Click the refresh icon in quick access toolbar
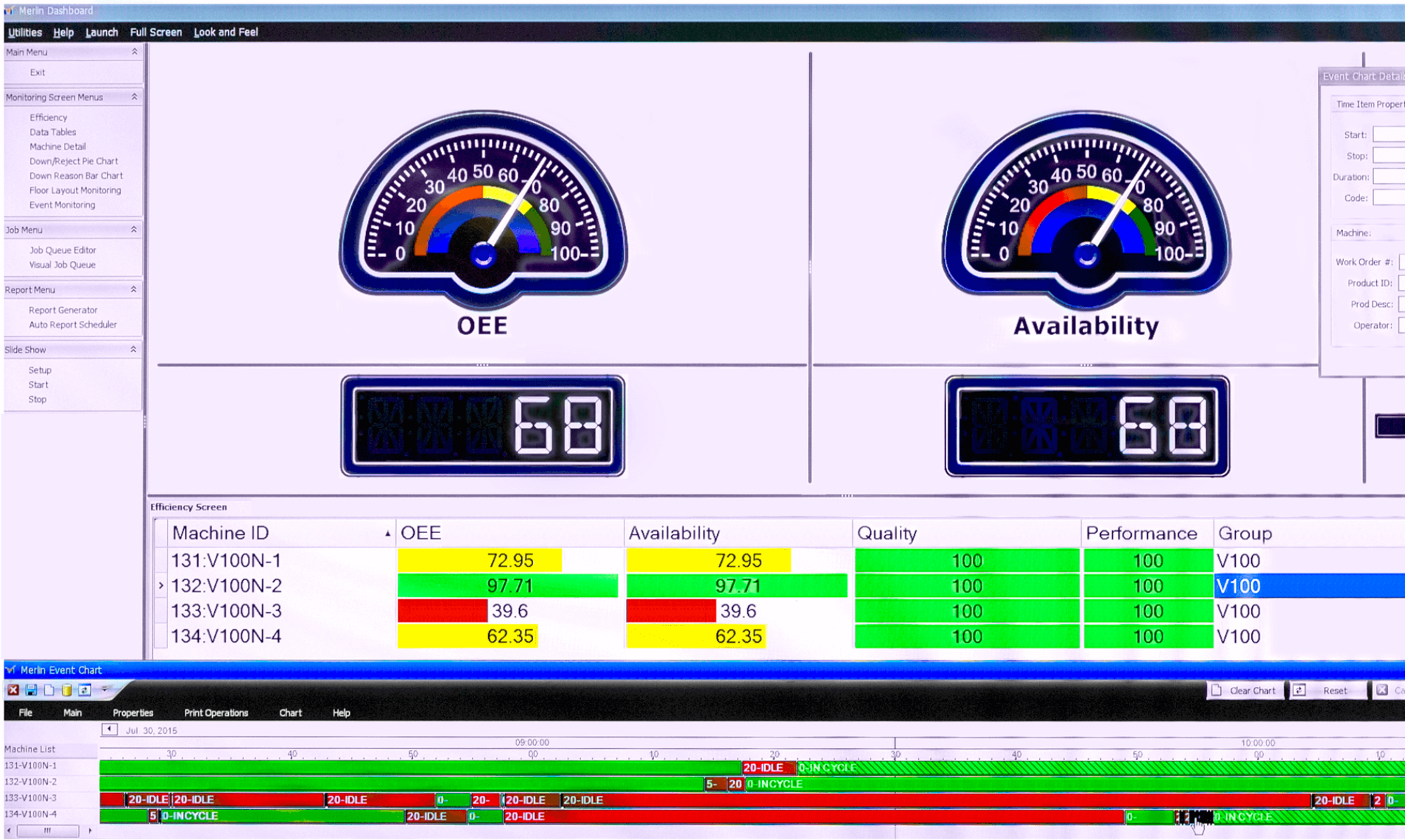1405x840 pixels. 84,690
